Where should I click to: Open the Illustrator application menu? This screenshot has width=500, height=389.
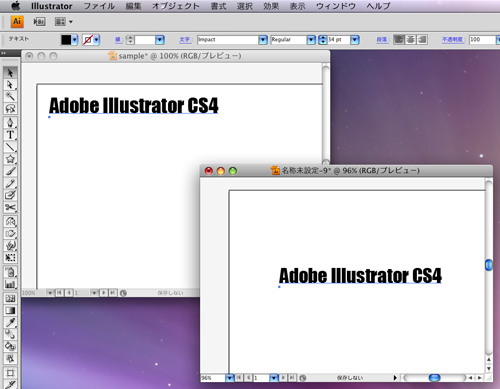pyautogui.click(x=52, y=6)
